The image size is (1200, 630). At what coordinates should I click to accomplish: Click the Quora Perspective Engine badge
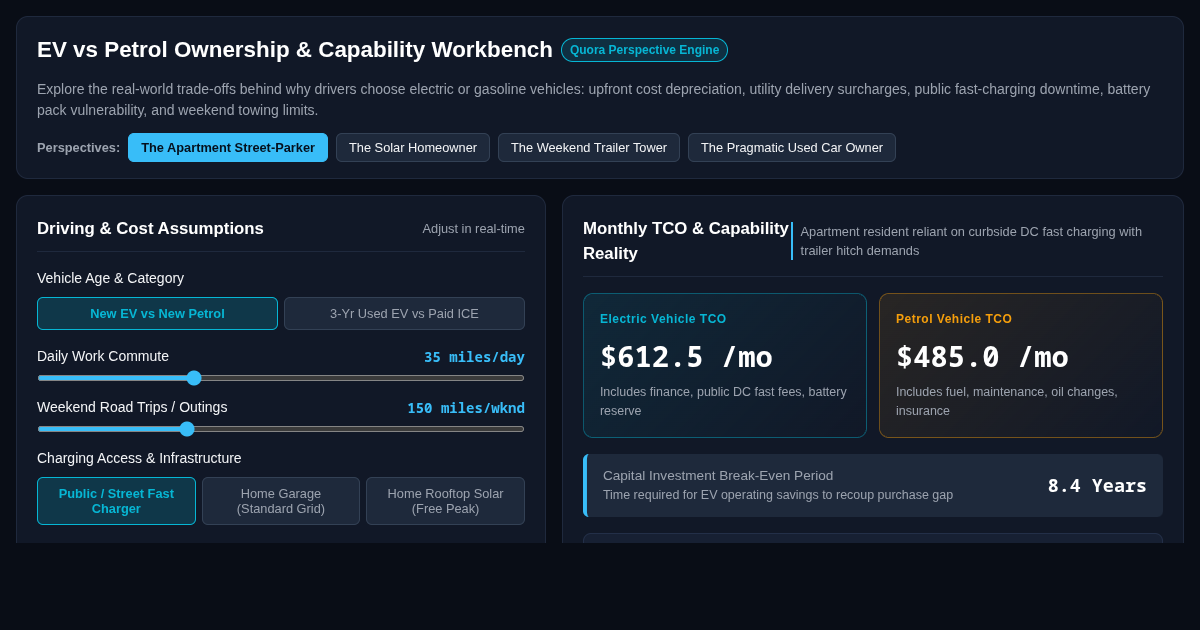[x=644, y=50]
